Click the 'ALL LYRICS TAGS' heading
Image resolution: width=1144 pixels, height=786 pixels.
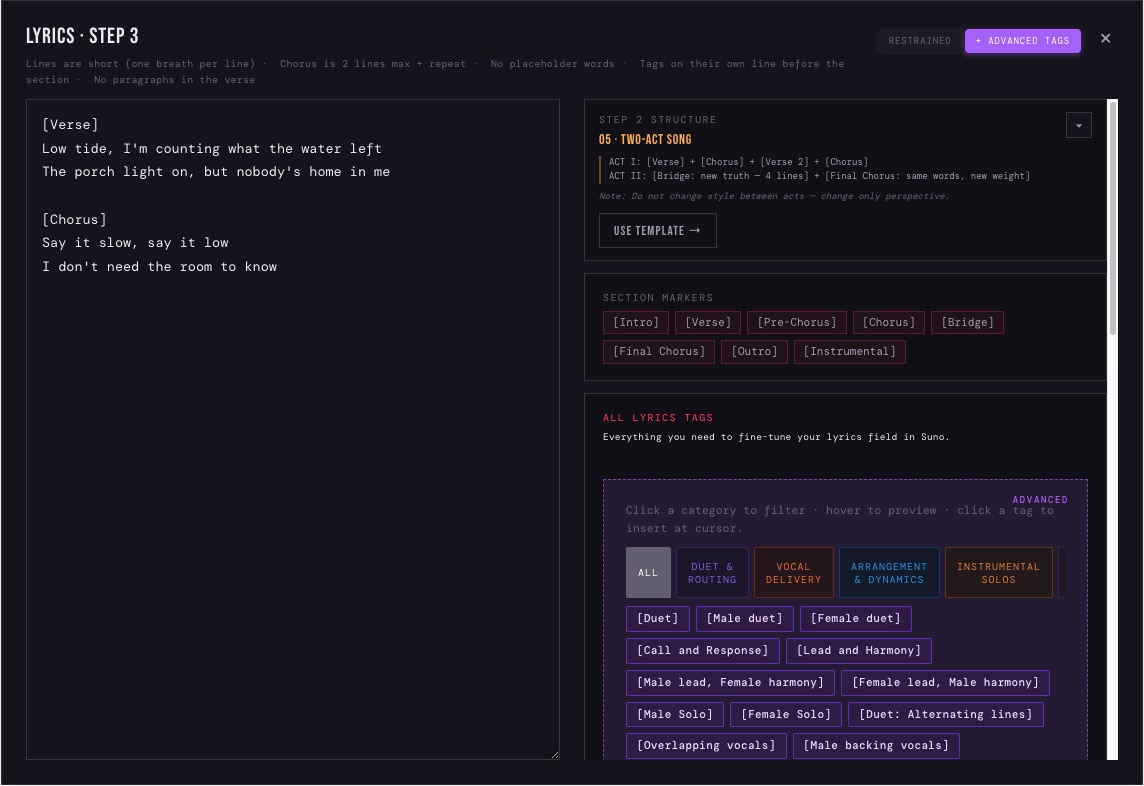[657, 418]
